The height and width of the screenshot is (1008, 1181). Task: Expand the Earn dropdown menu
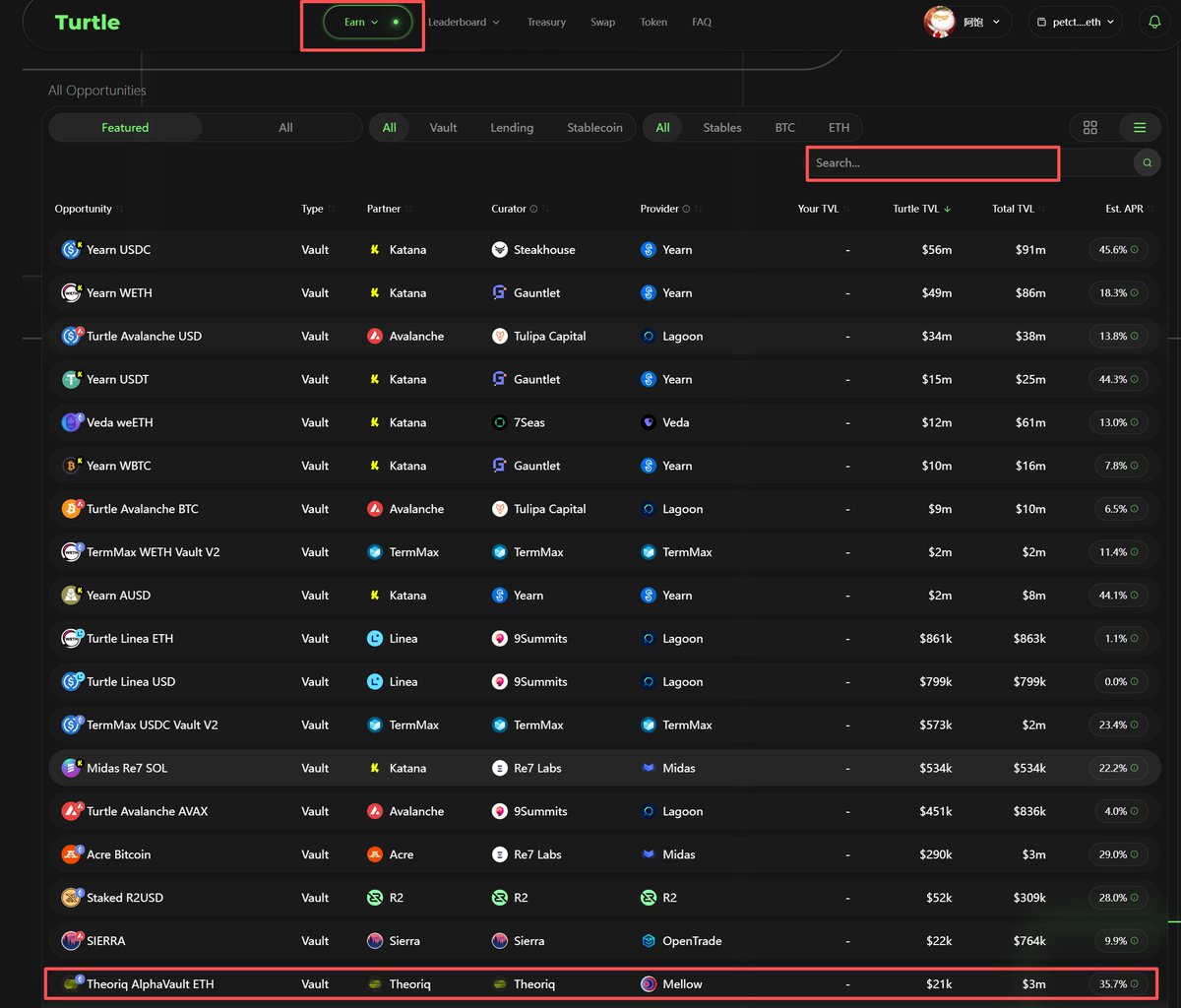[x=362, y=23]
